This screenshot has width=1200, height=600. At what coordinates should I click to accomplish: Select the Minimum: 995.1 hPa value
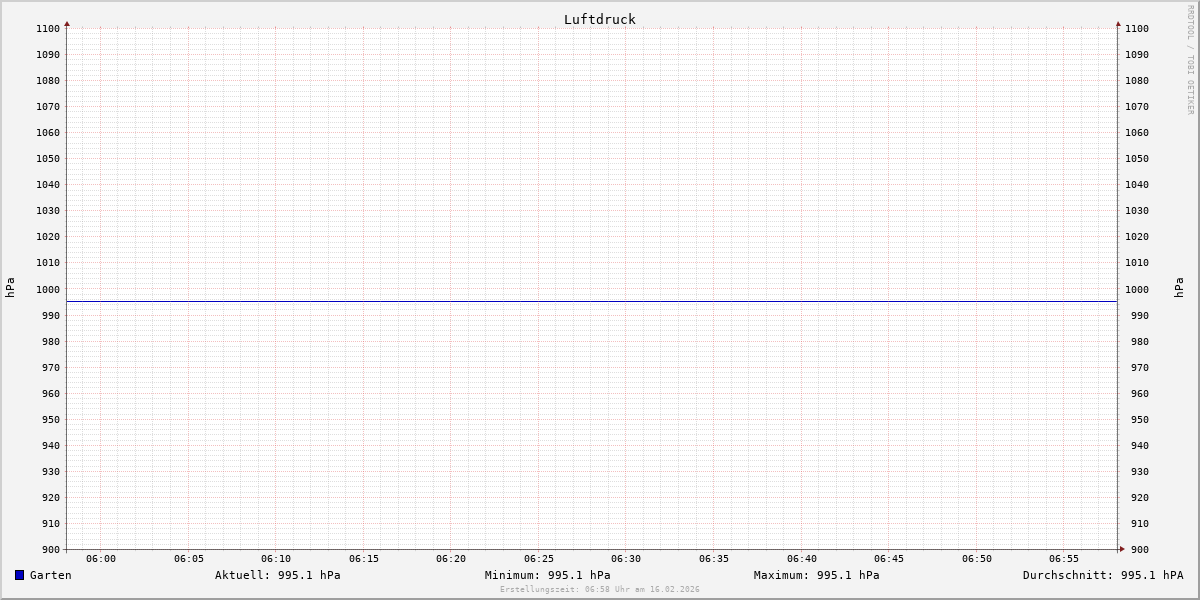point(547,575)
